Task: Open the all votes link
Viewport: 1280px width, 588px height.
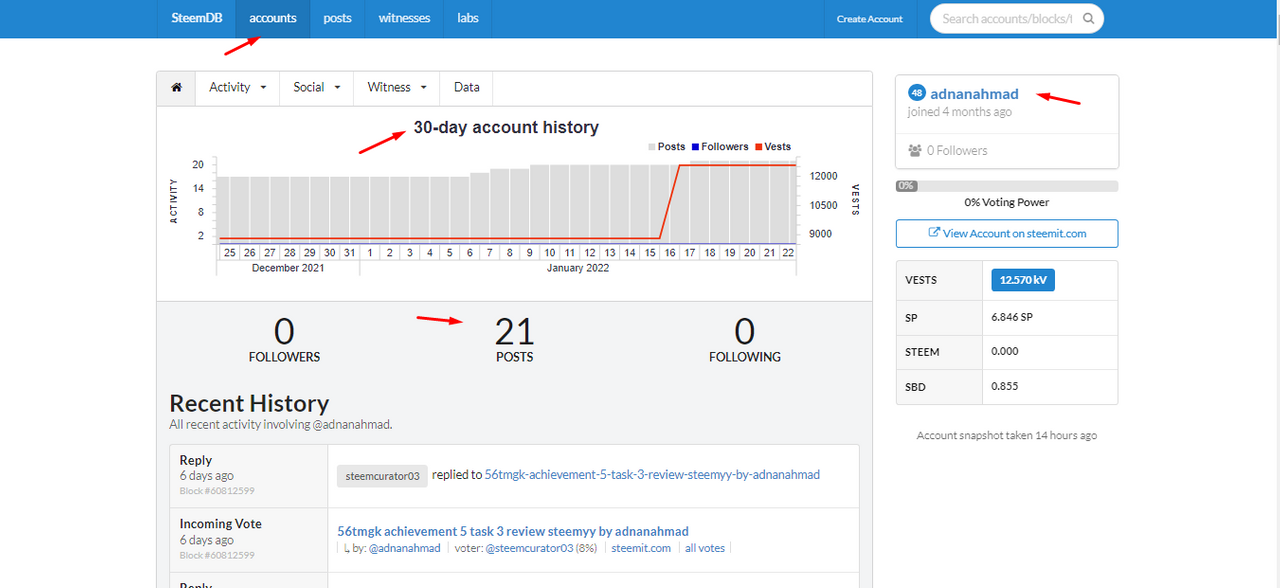Action: 705,548
